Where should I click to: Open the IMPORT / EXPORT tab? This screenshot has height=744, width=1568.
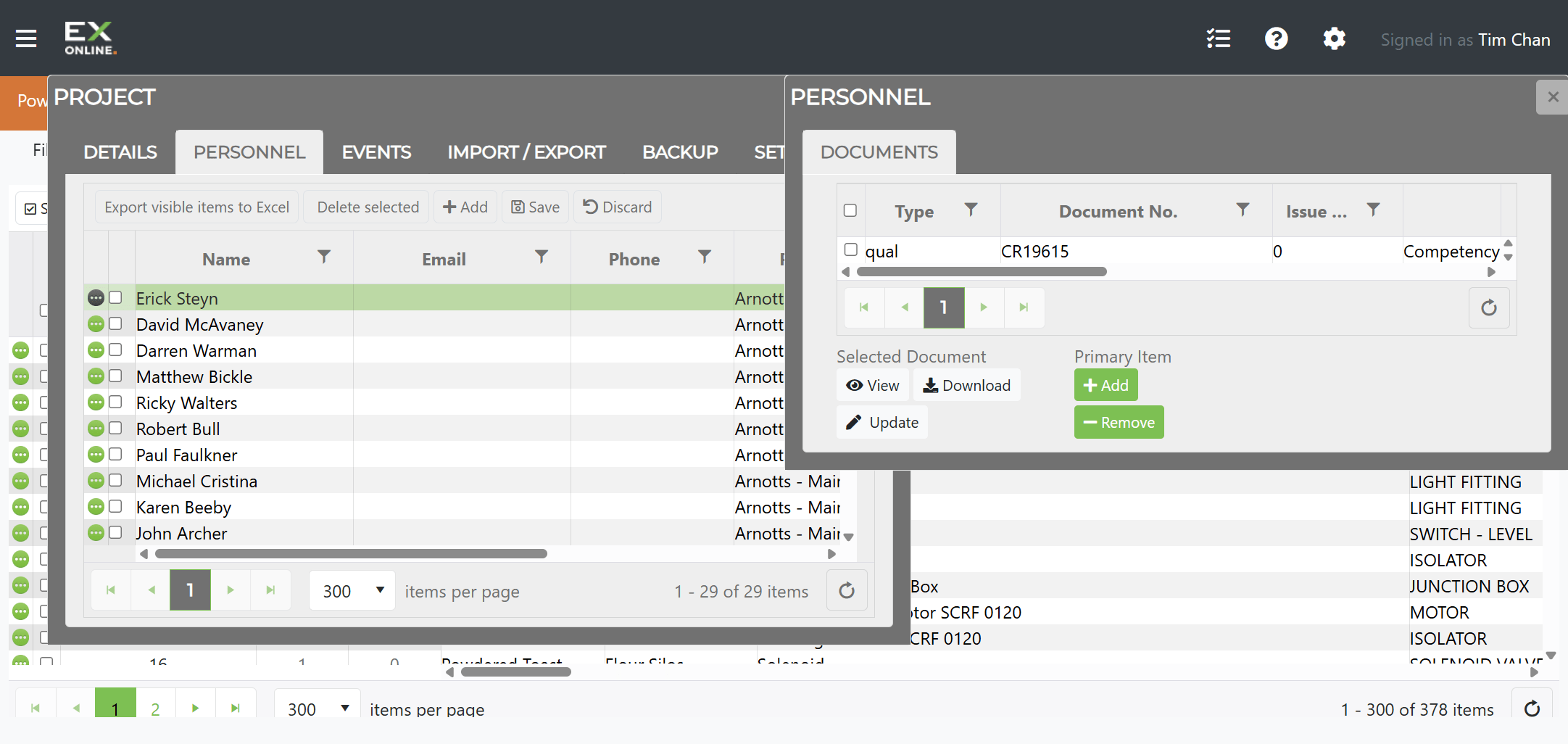point(526,152)
